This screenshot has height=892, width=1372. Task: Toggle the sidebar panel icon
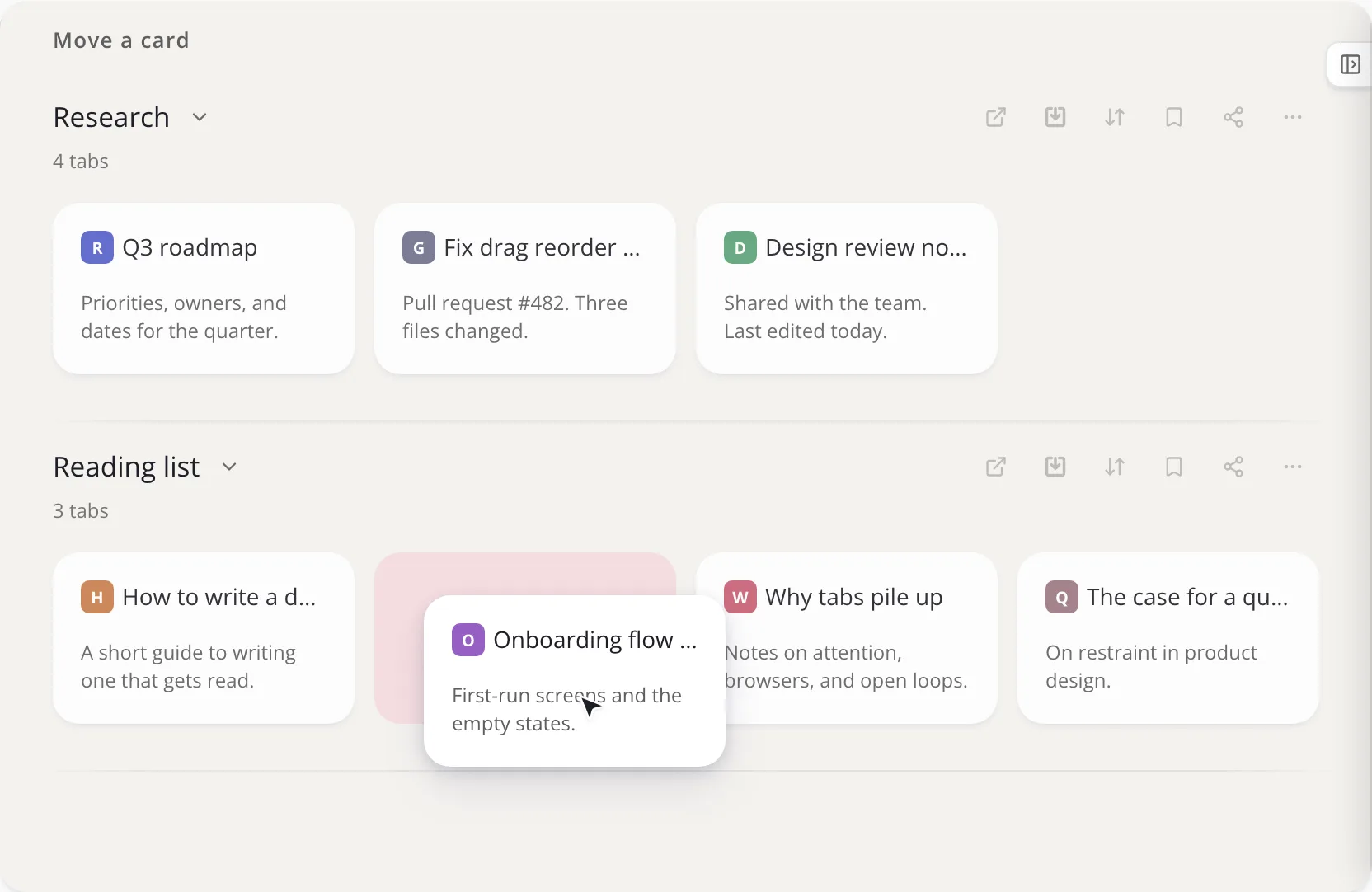(x=1350, y=64)
